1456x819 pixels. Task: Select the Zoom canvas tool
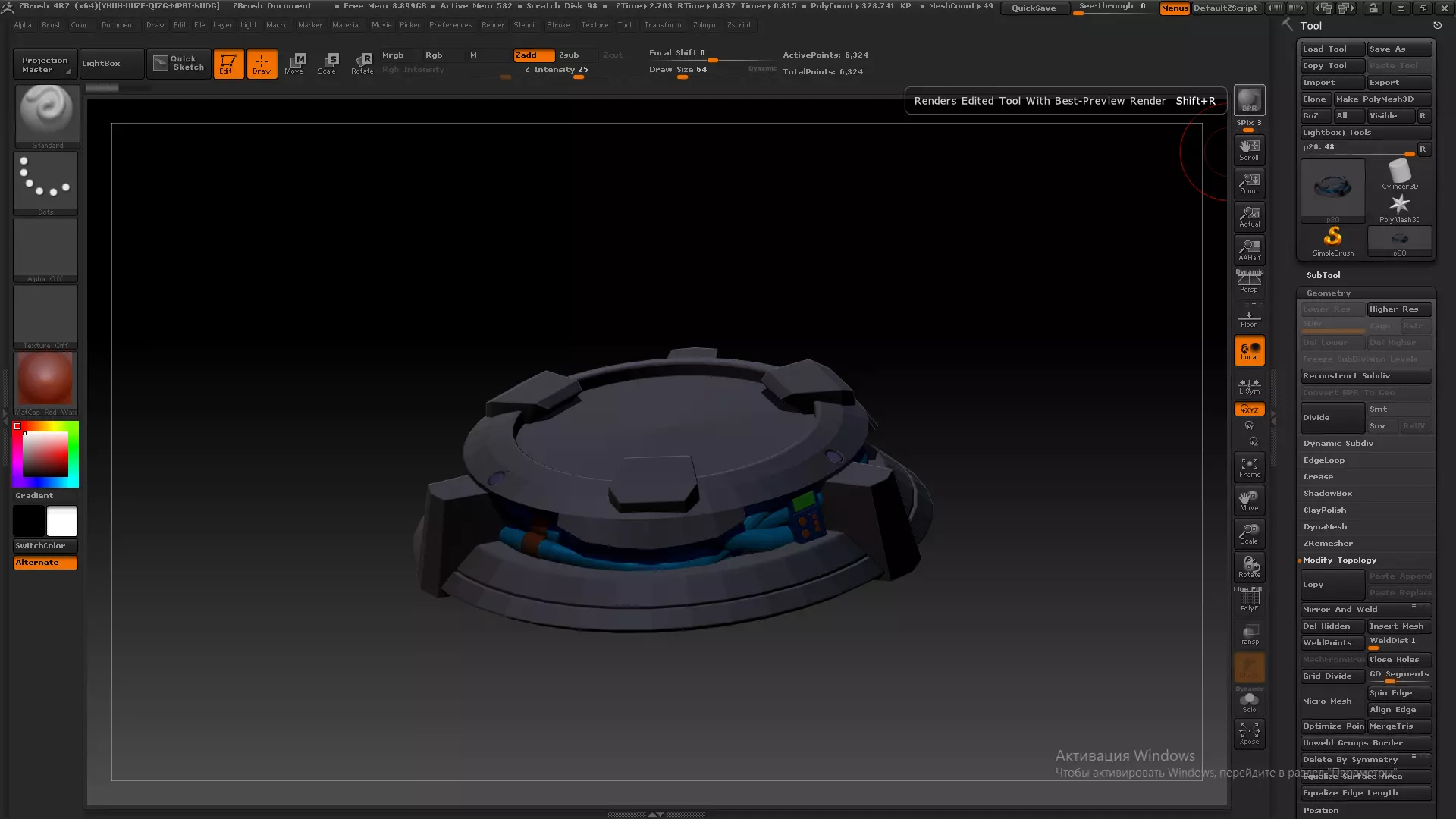coord(1249,183)
